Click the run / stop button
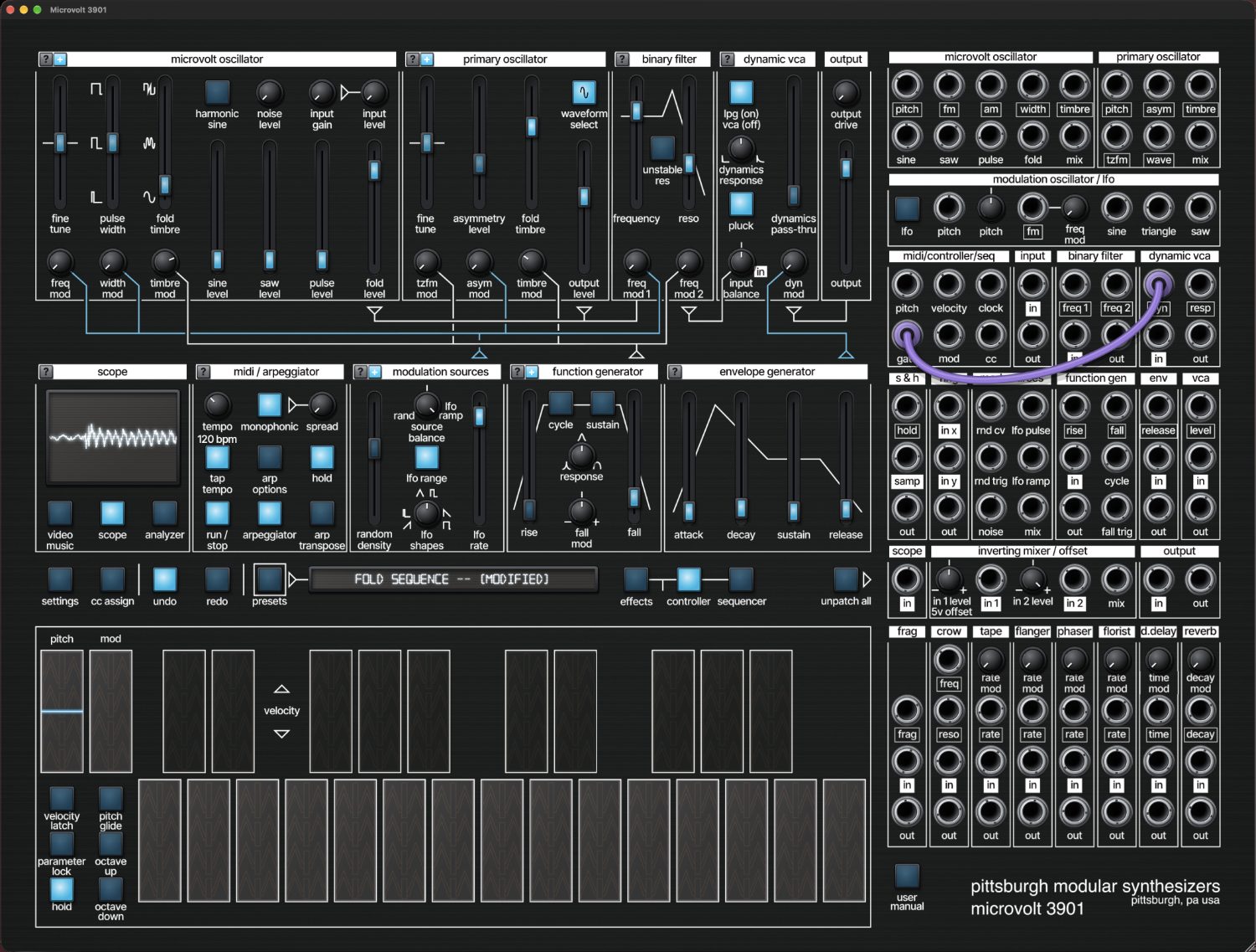Screen dimensions: 1256x952 [217, 513]
